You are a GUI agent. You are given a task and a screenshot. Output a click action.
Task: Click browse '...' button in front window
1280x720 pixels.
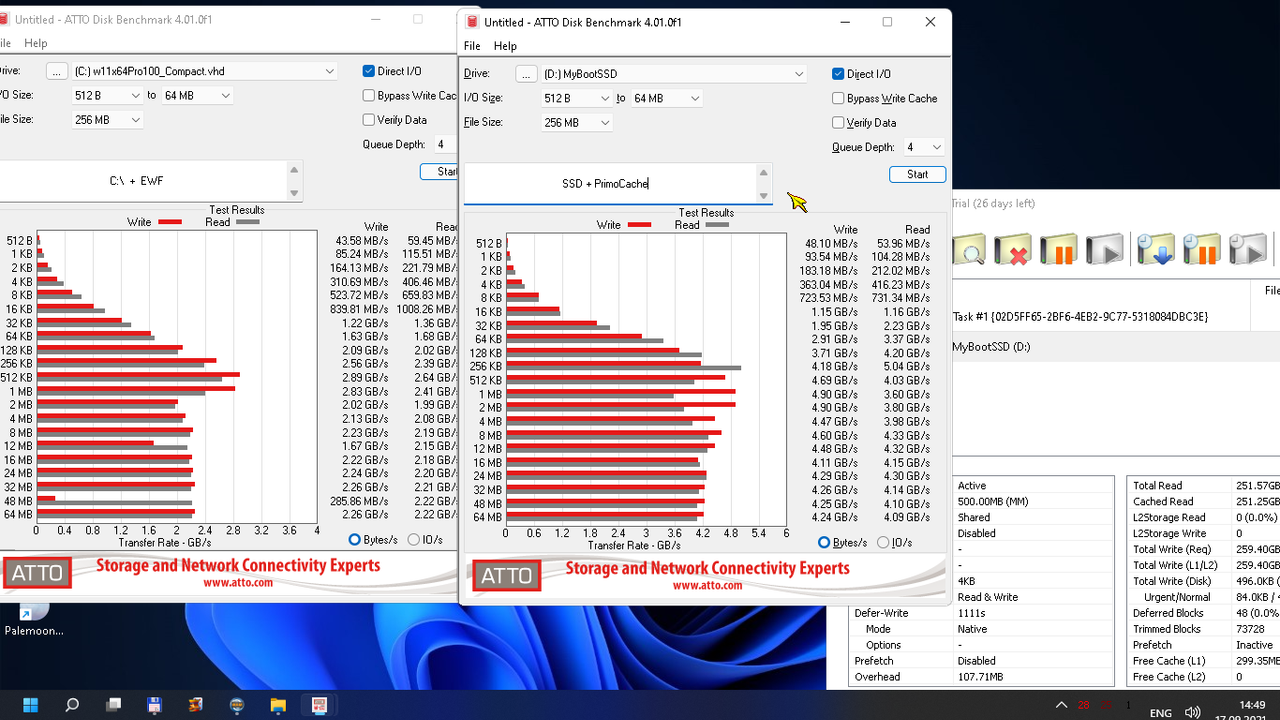tap(526, 74)
